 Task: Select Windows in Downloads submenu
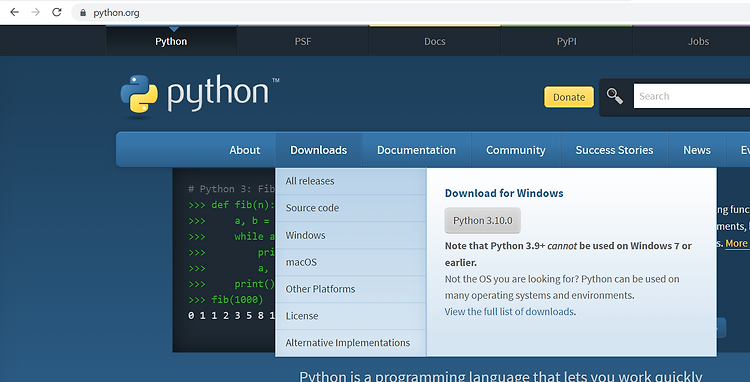[x=351, y=235]
